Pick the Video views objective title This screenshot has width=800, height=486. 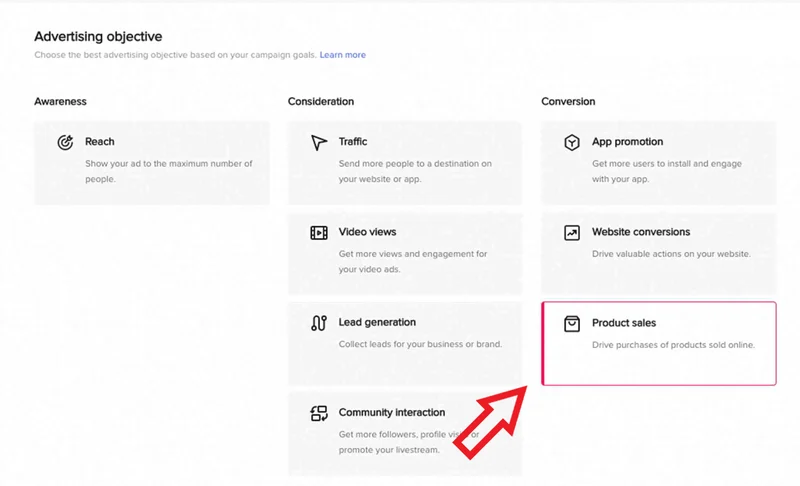(367, 232)
